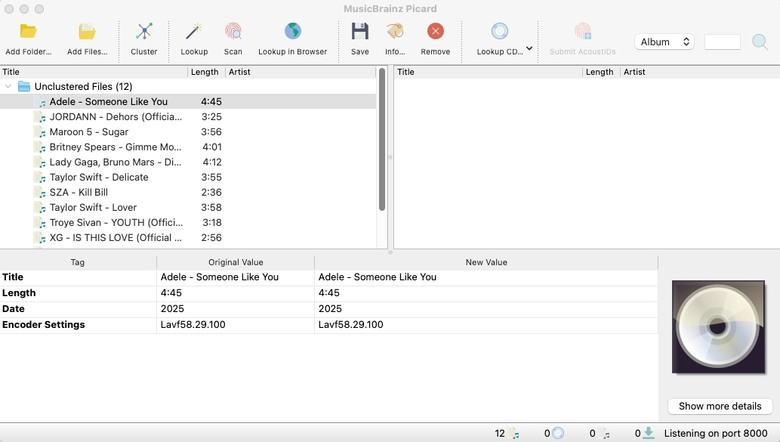
Task: Click left pane Title column header
Action: point(94,72)
